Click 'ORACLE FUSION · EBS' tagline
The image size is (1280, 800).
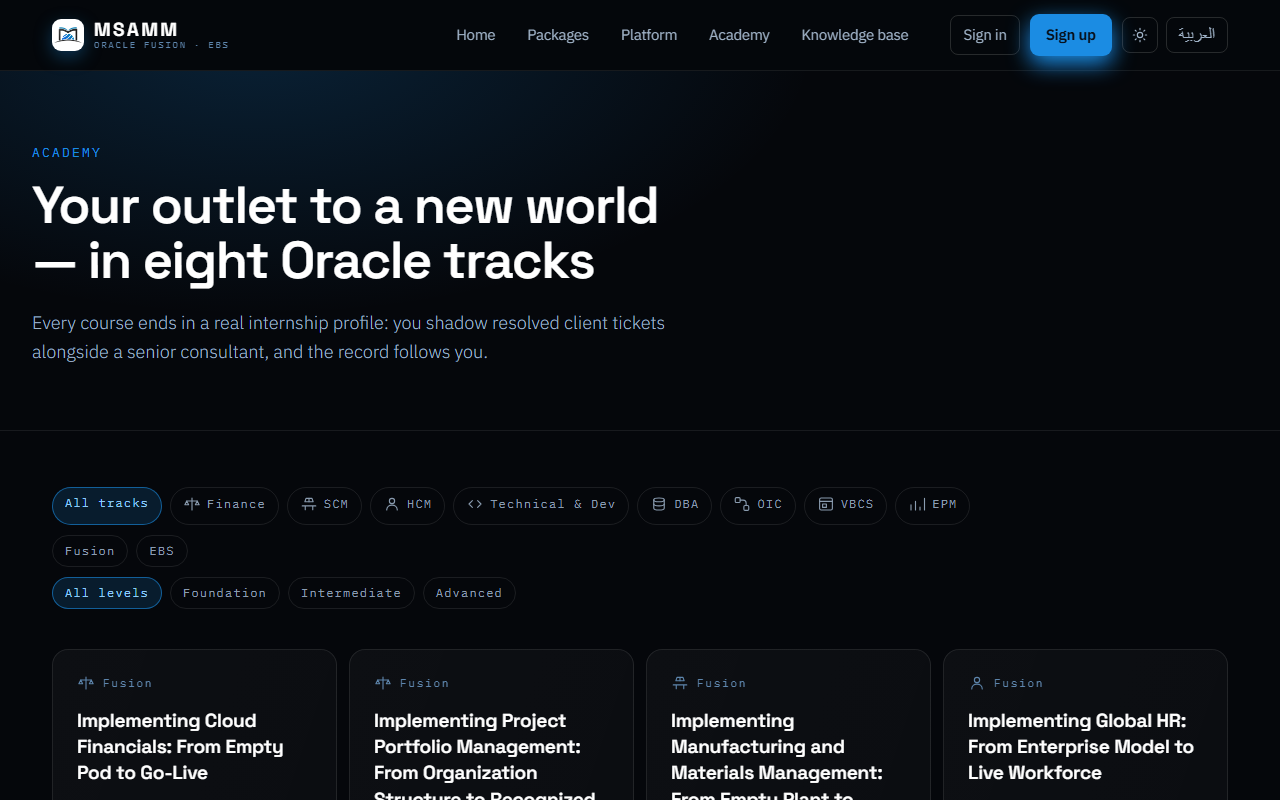[161, 46]
